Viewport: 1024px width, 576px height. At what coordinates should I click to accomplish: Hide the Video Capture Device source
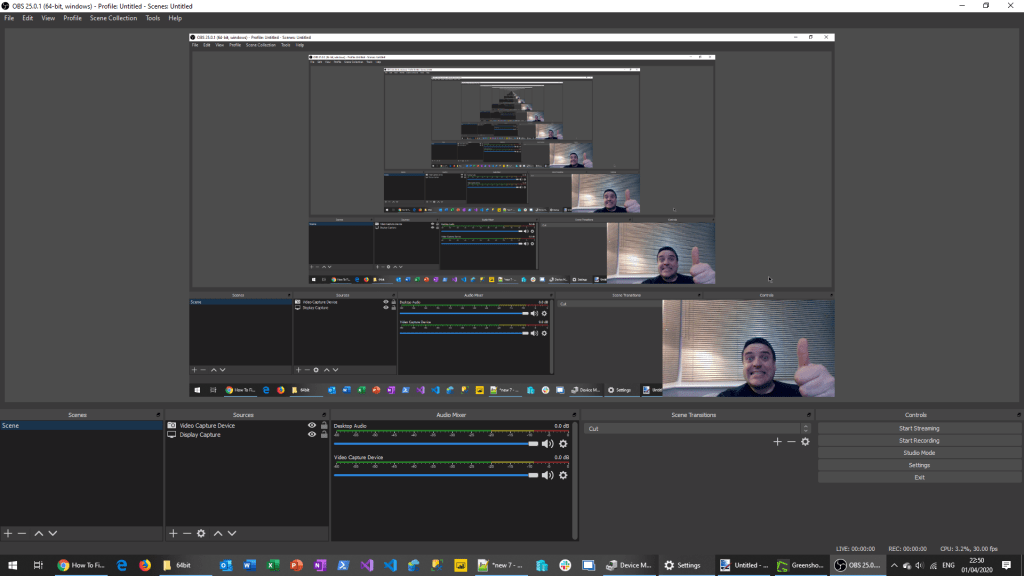tap(312, 426)
